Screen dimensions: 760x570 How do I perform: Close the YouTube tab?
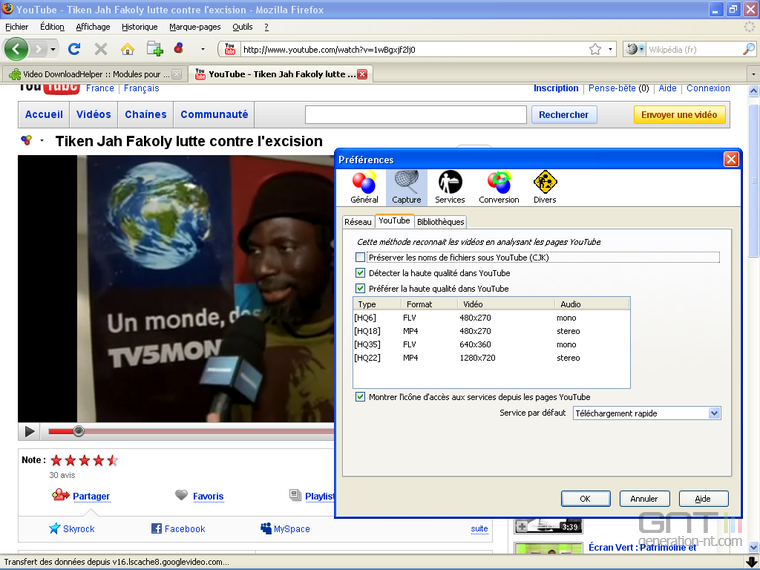point(362,74)
